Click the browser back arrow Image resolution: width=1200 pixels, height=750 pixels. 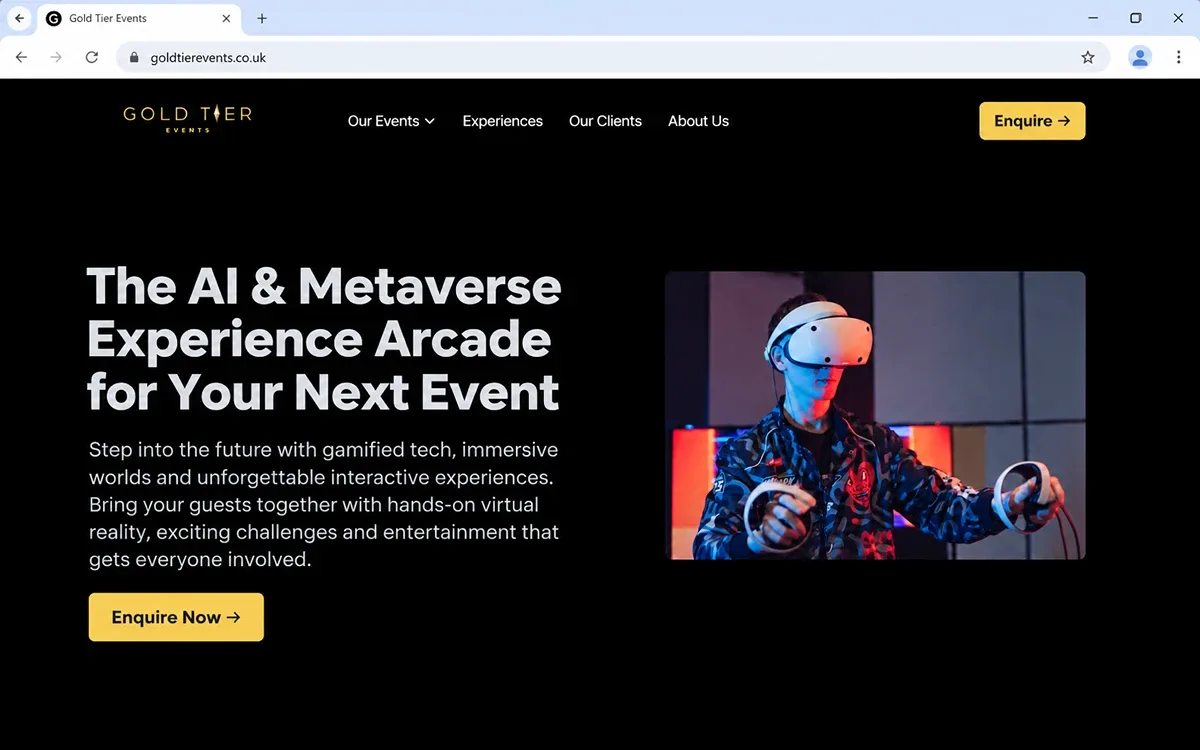[21, 57]
